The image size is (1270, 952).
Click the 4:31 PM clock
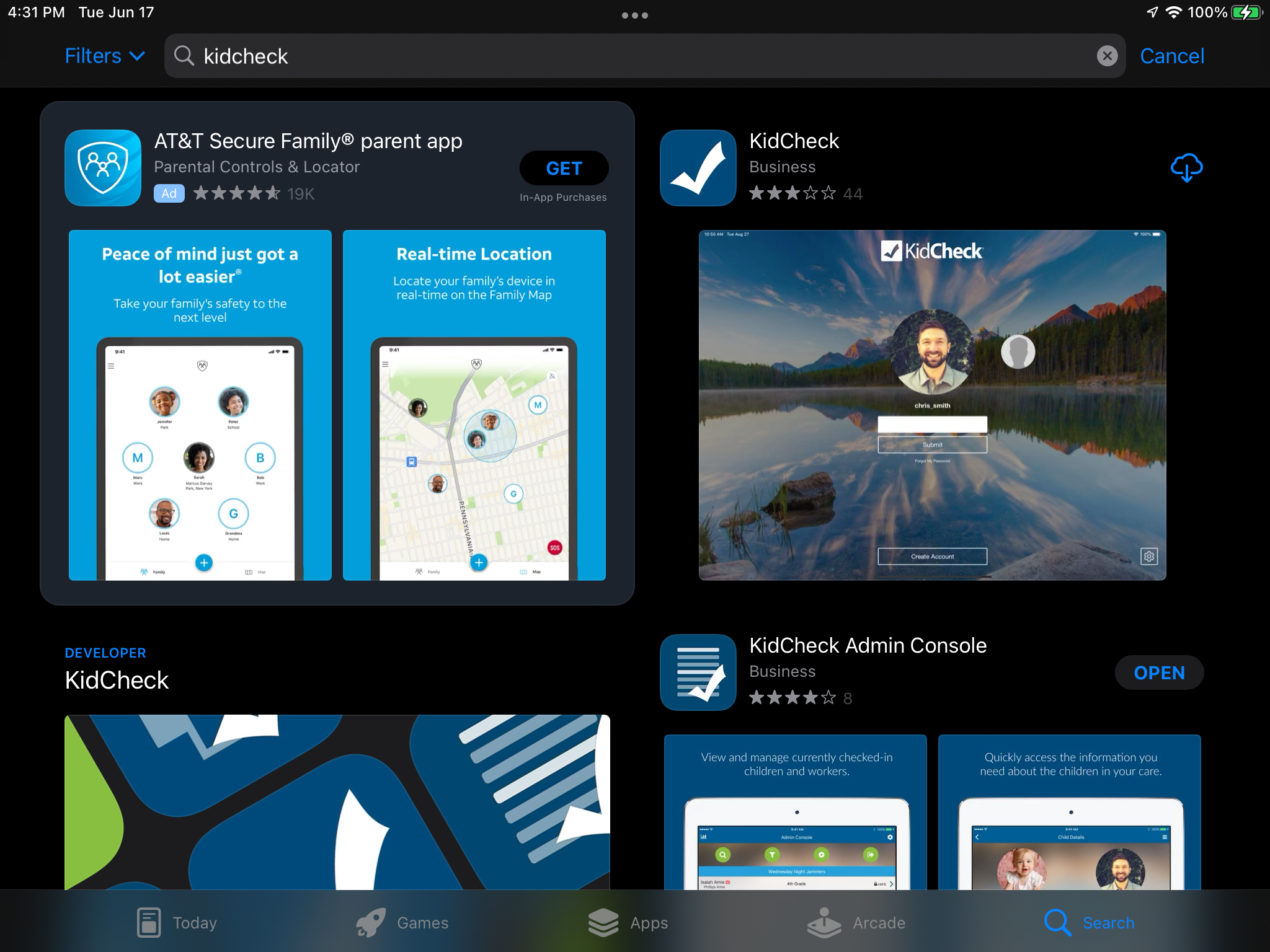point(36,12)
